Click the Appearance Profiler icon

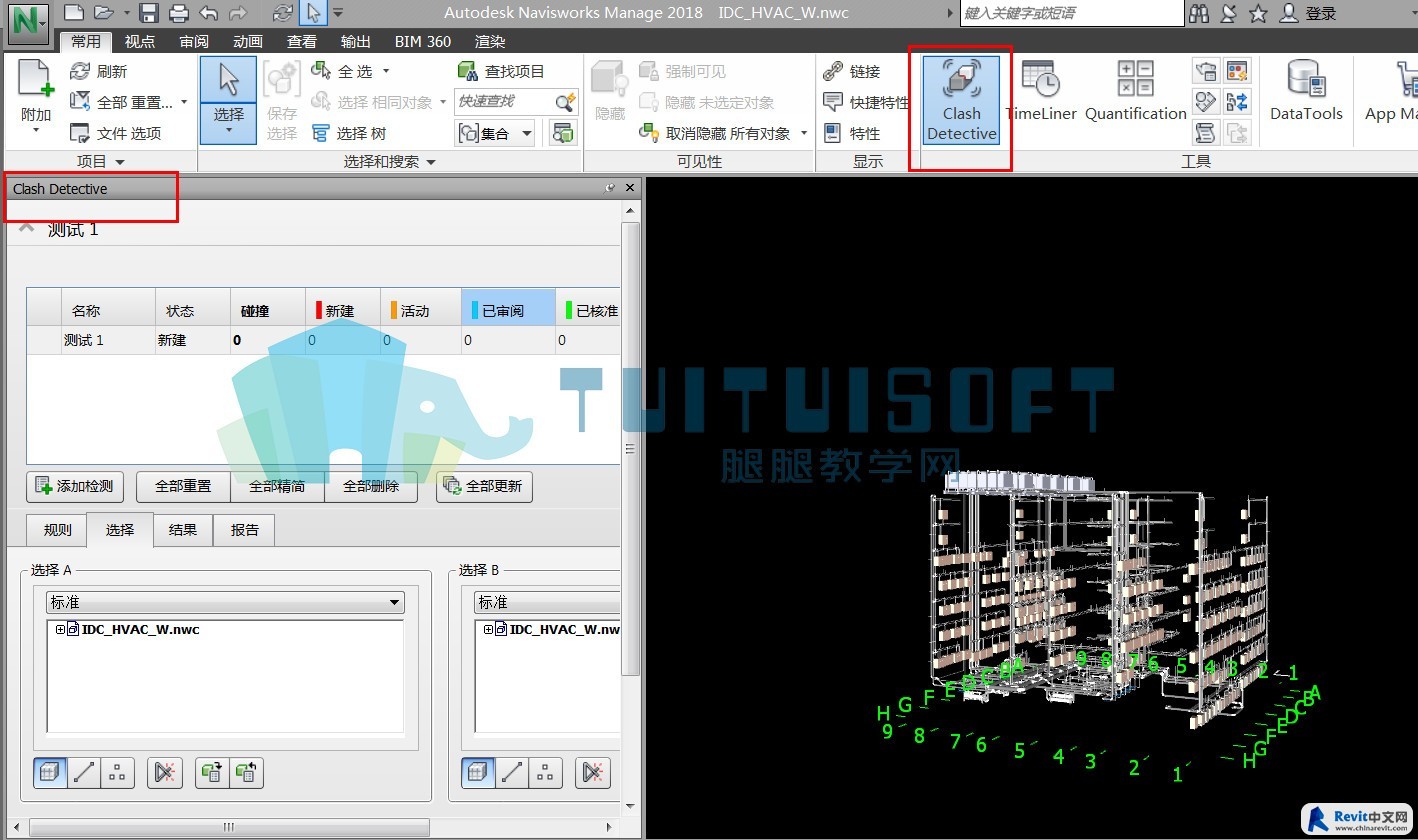1237,71
